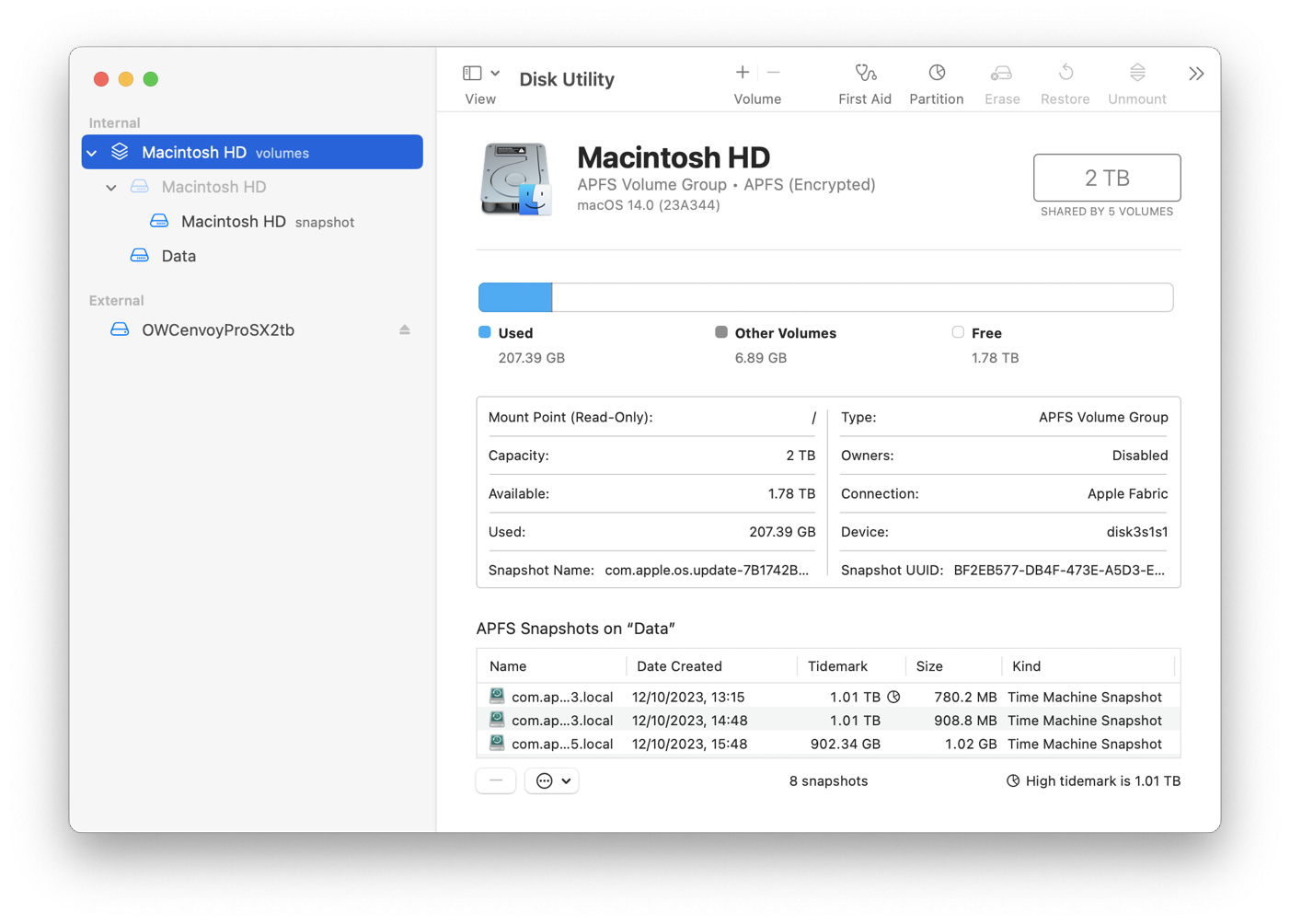The height and width of the screenshot is (924, 1290).
Task: Click the First Aid stethoscope icon
Action: pyautogui.click(x=865, y=74)
